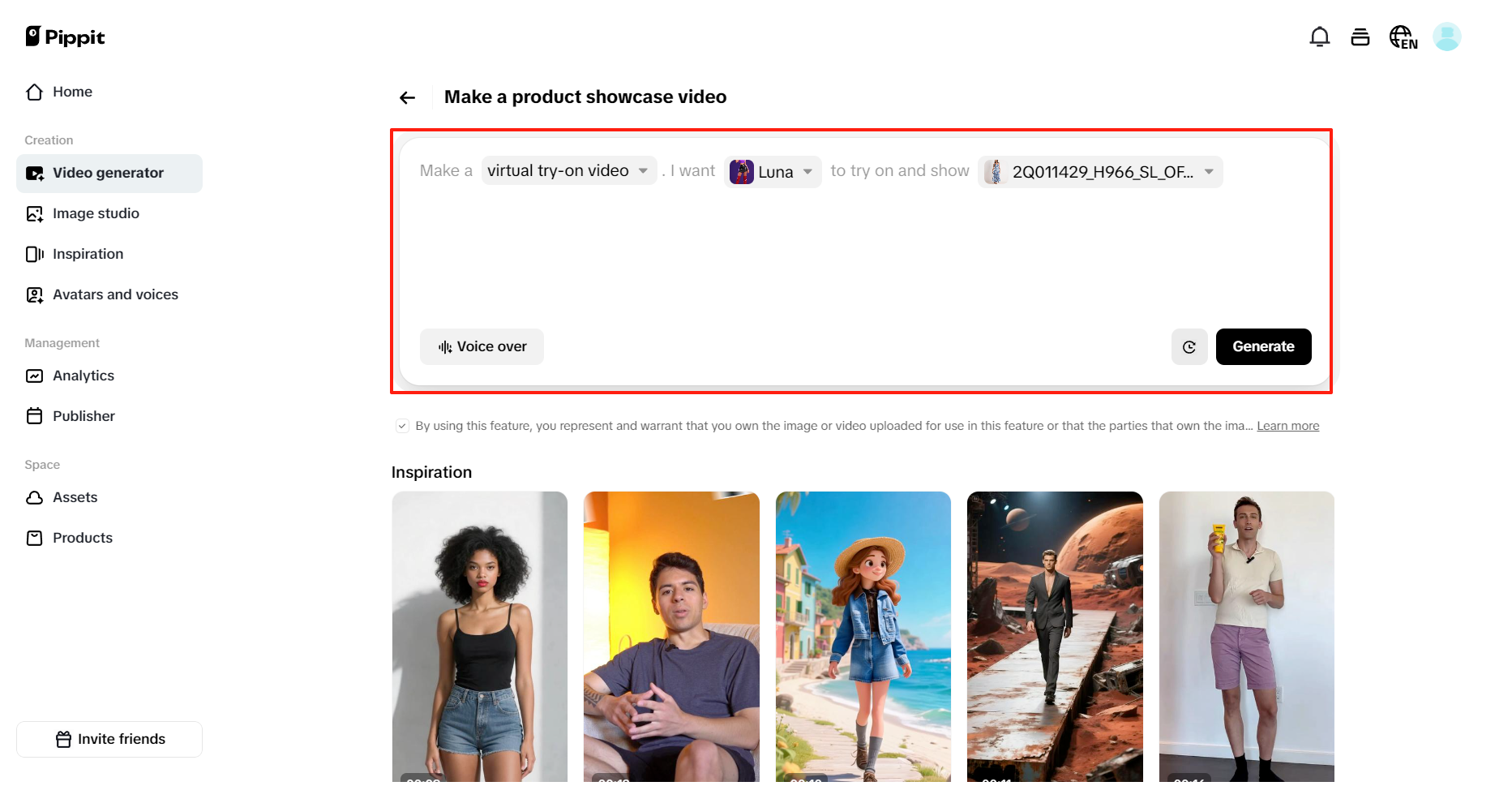Open the inbox icon near notifications
This screenshot has height=786, width=1512.
(x=1360, y=37)
